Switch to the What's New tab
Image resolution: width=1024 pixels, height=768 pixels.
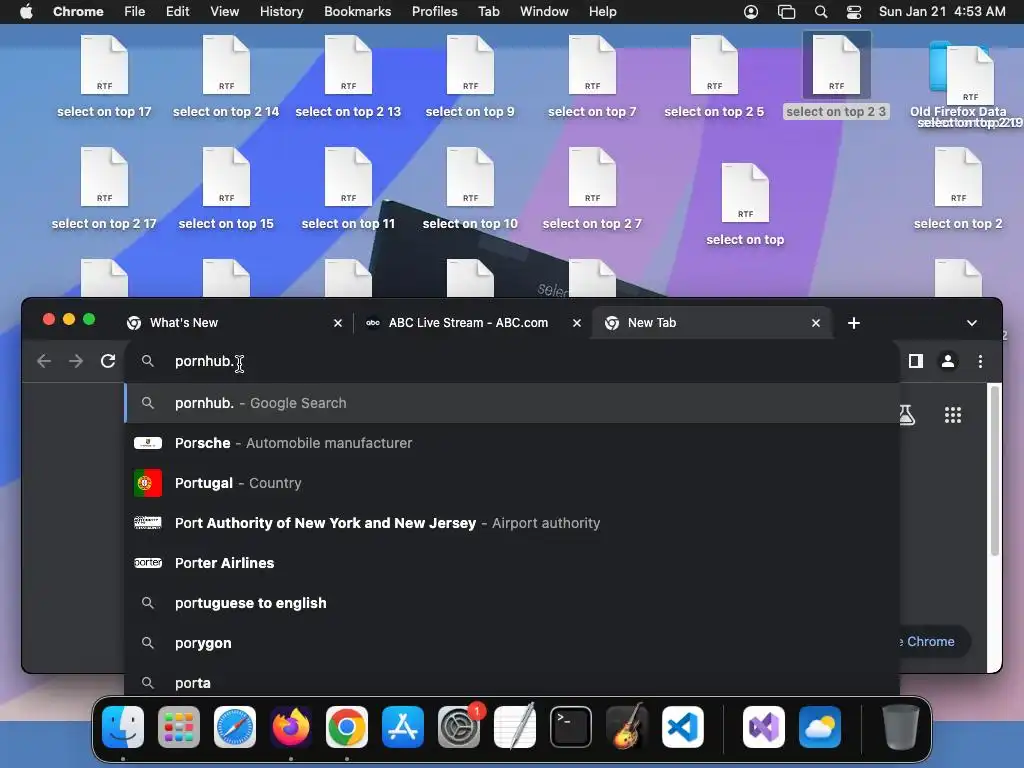pos(234,323)
